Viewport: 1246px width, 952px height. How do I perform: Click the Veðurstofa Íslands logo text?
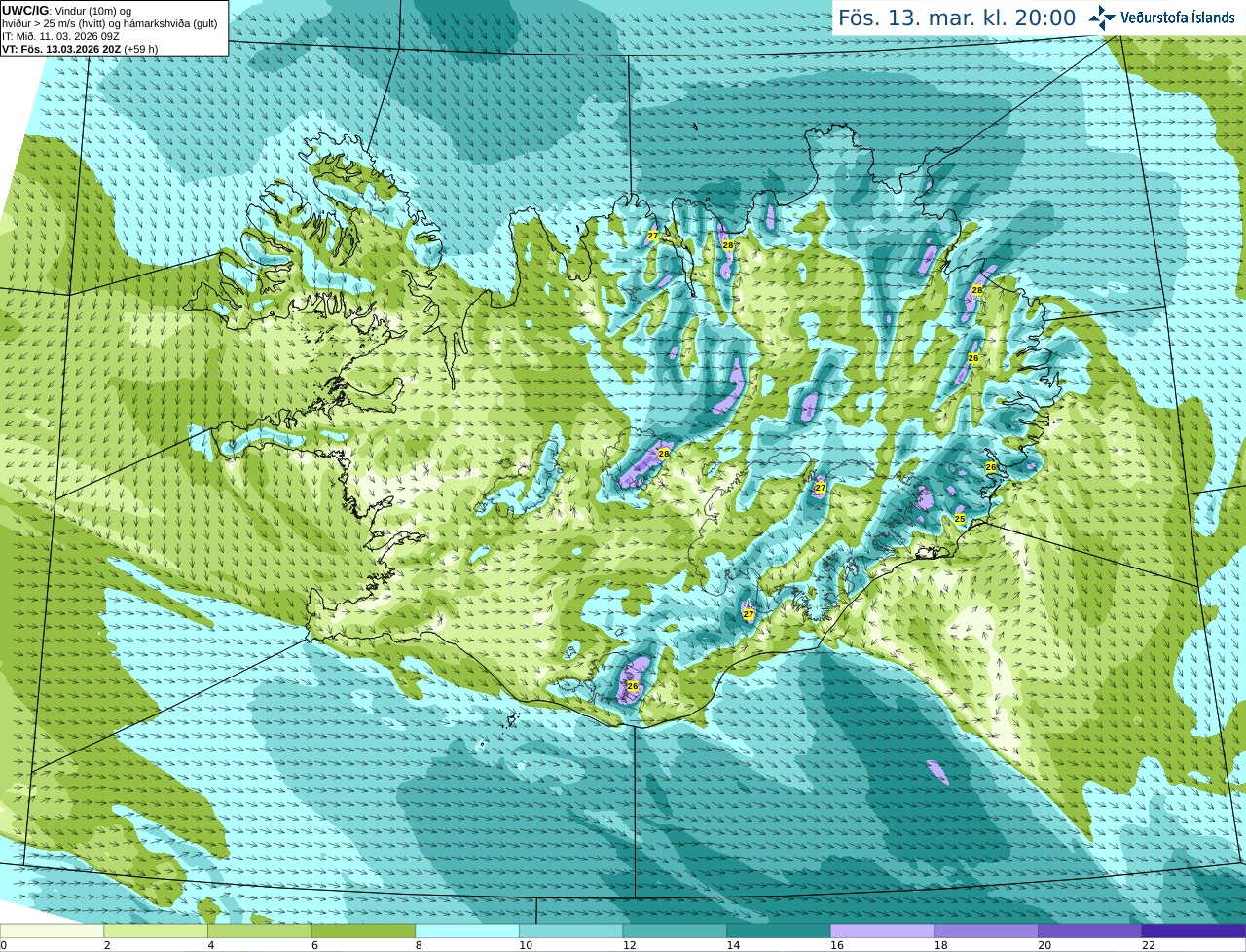point(1178,18)
